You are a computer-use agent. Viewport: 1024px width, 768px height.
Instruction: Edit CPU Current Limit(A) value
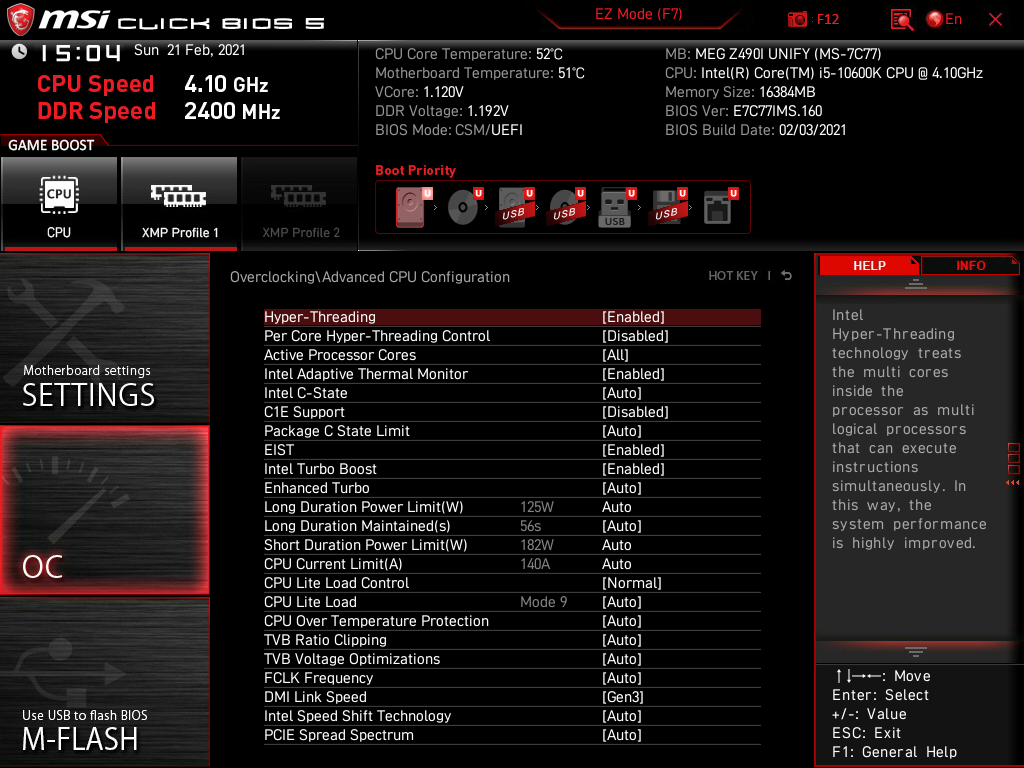click(512, 563)
